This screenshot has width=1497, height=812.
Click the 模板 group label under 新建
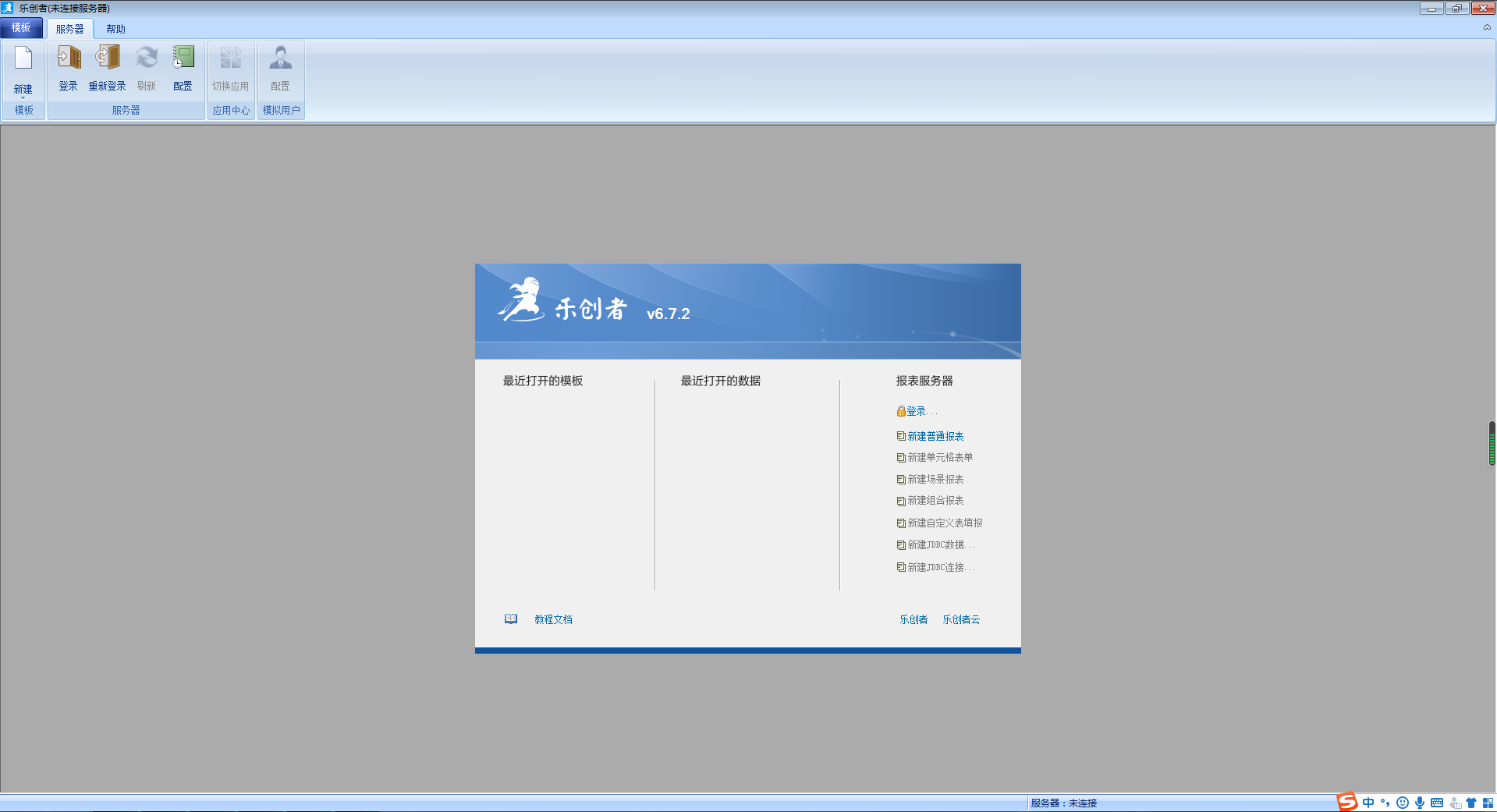click(x=24, y=110)
